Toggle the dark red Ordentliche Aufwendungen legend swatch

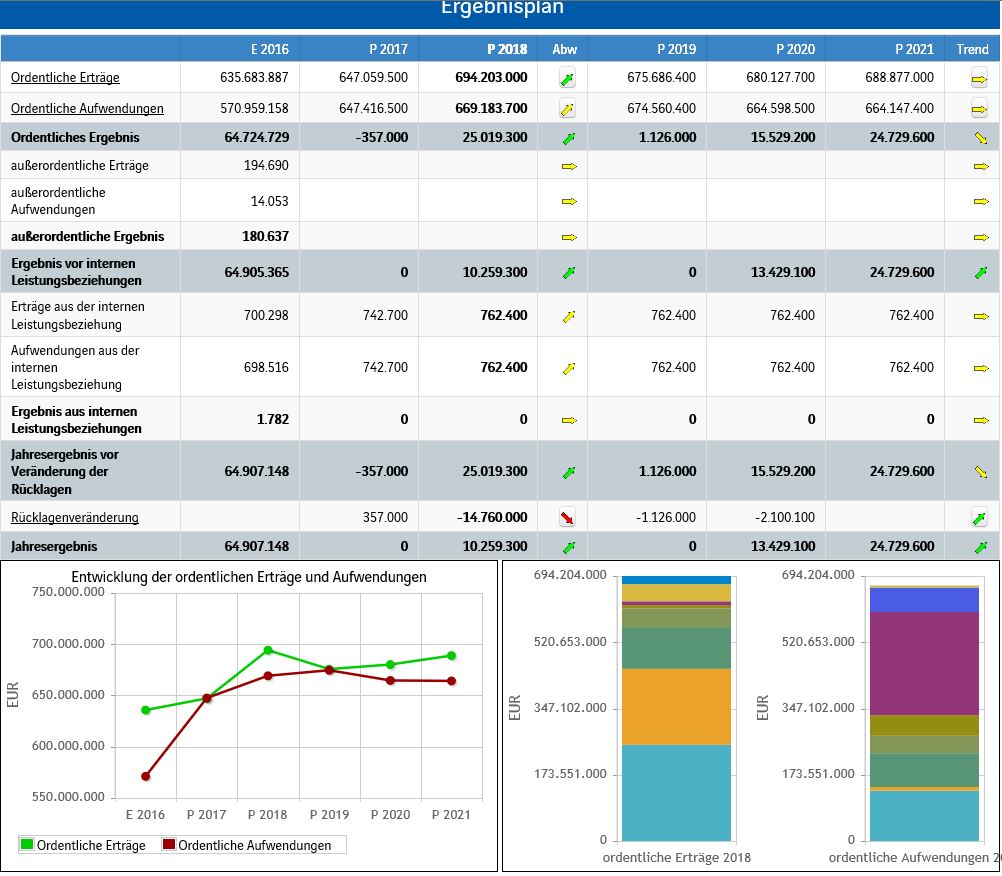tap(169, 844)
